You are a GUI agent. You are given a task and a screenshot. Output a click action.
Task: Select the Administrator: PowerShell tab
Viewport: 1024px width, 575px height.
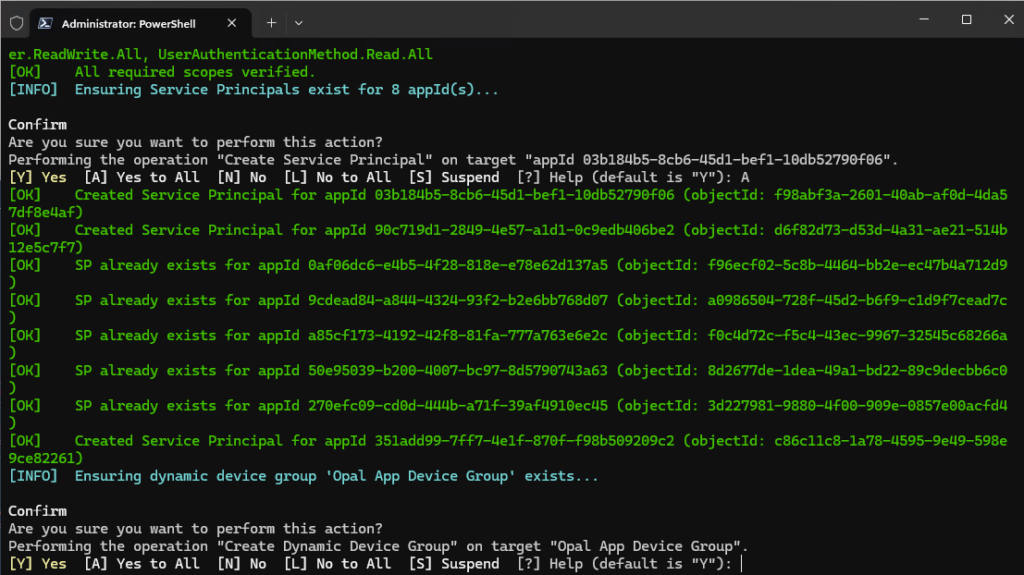(130, 22)
